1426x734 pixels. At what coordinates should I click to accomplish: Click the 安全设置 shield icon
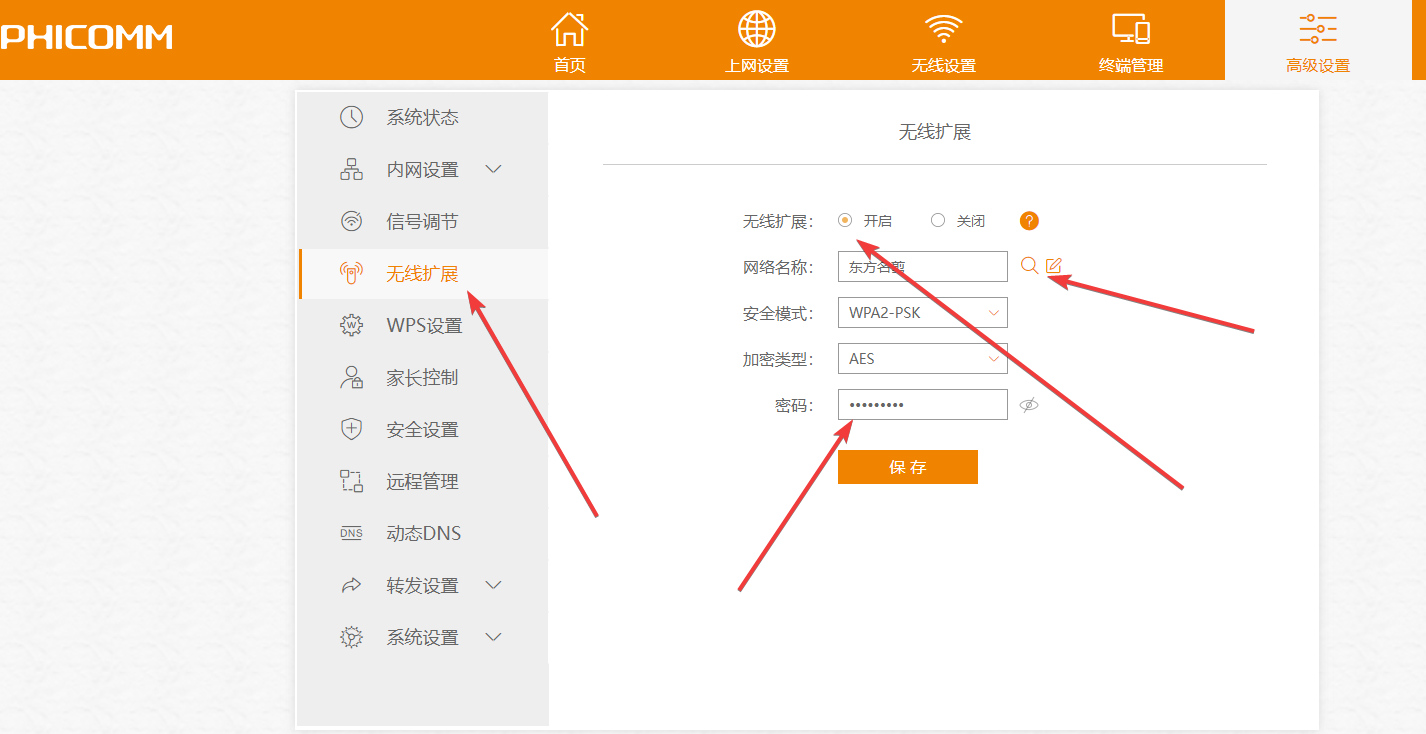pyautogui.click(x=351, y=429)
